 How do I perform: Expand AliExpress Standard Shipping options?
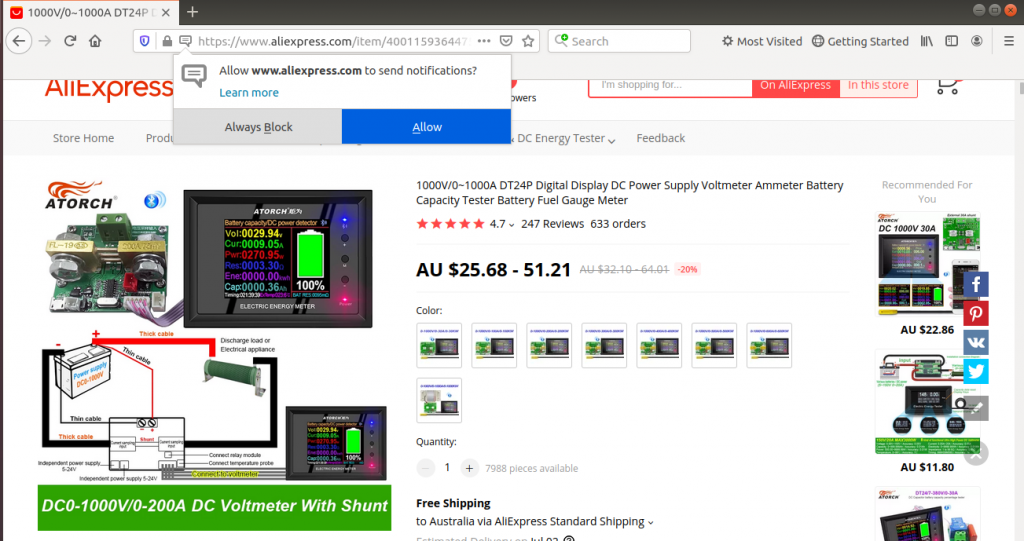point(650,522)
